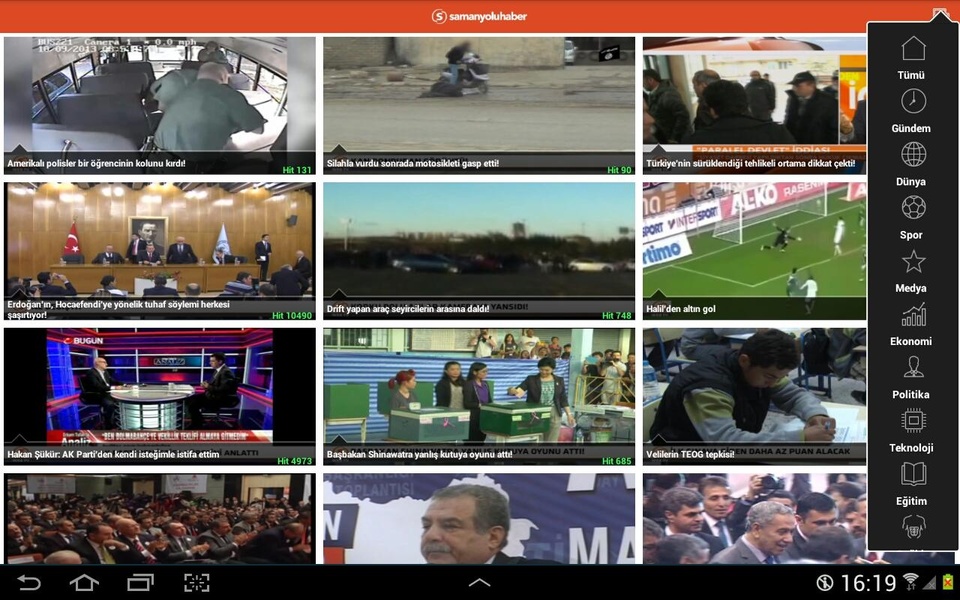
Task: Open the Spor soccer ball category
Action: coord(912,218)
